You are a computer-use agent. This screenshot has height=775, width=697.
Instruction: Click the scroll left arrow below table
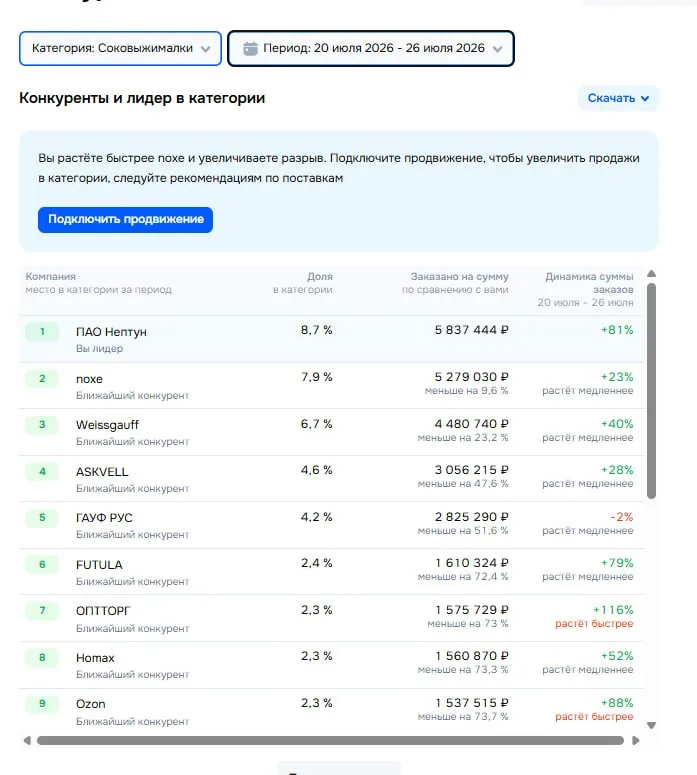tap(27, 740)
